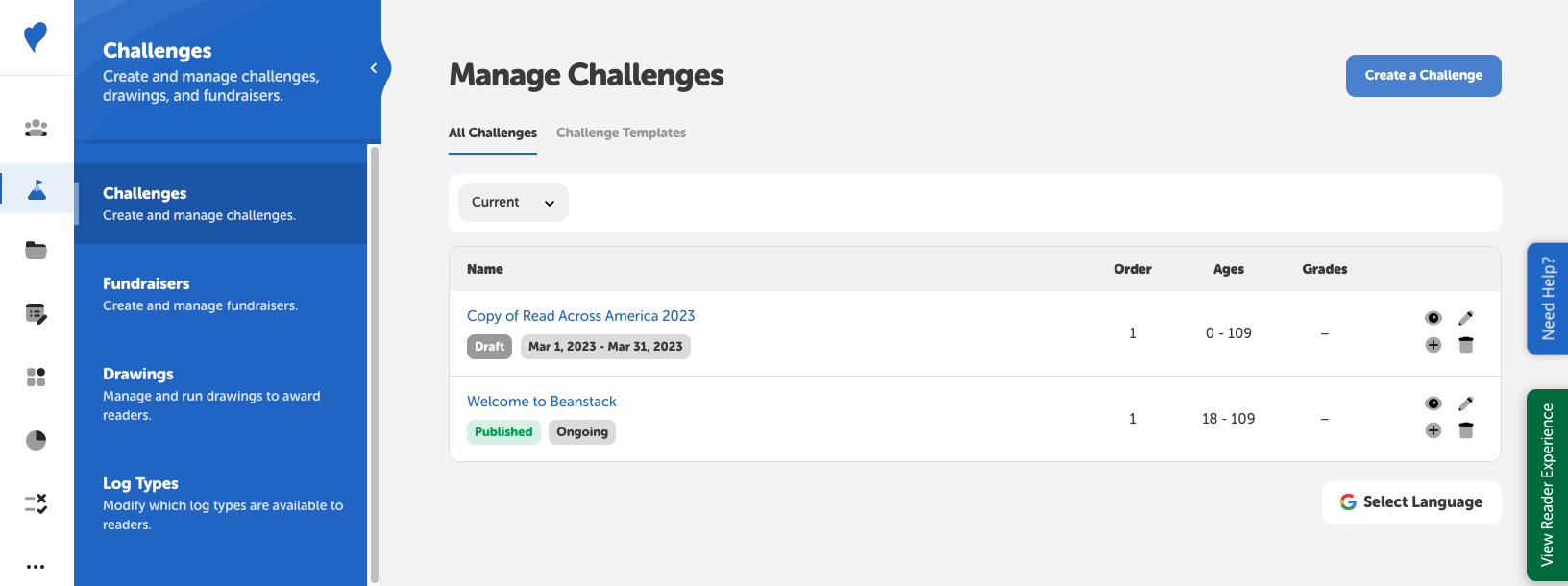The width and height of the screenshot is (1568, 586).
Task: Click the 18 - 109 ages value
Action: (1229, 419)
